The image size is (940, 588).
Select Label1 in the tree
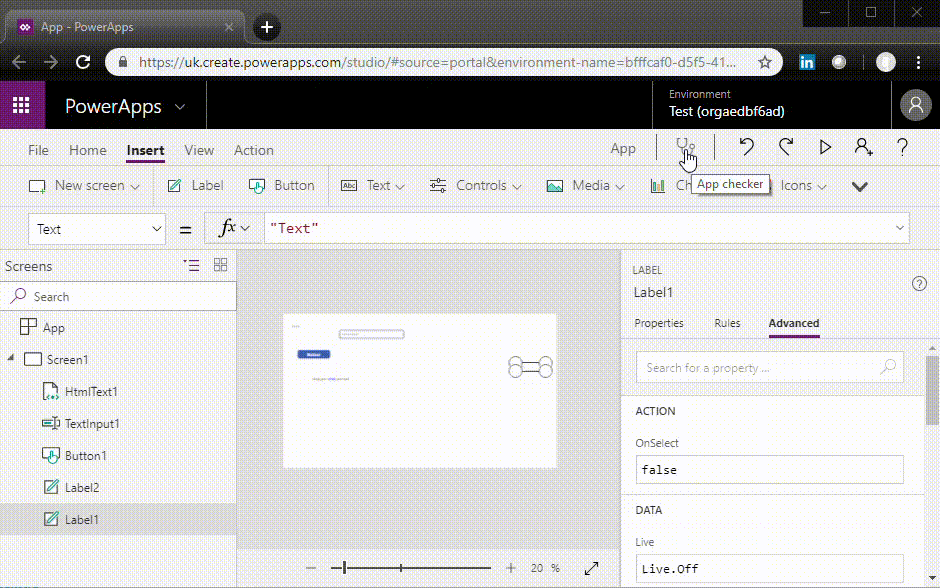[118, 519]
